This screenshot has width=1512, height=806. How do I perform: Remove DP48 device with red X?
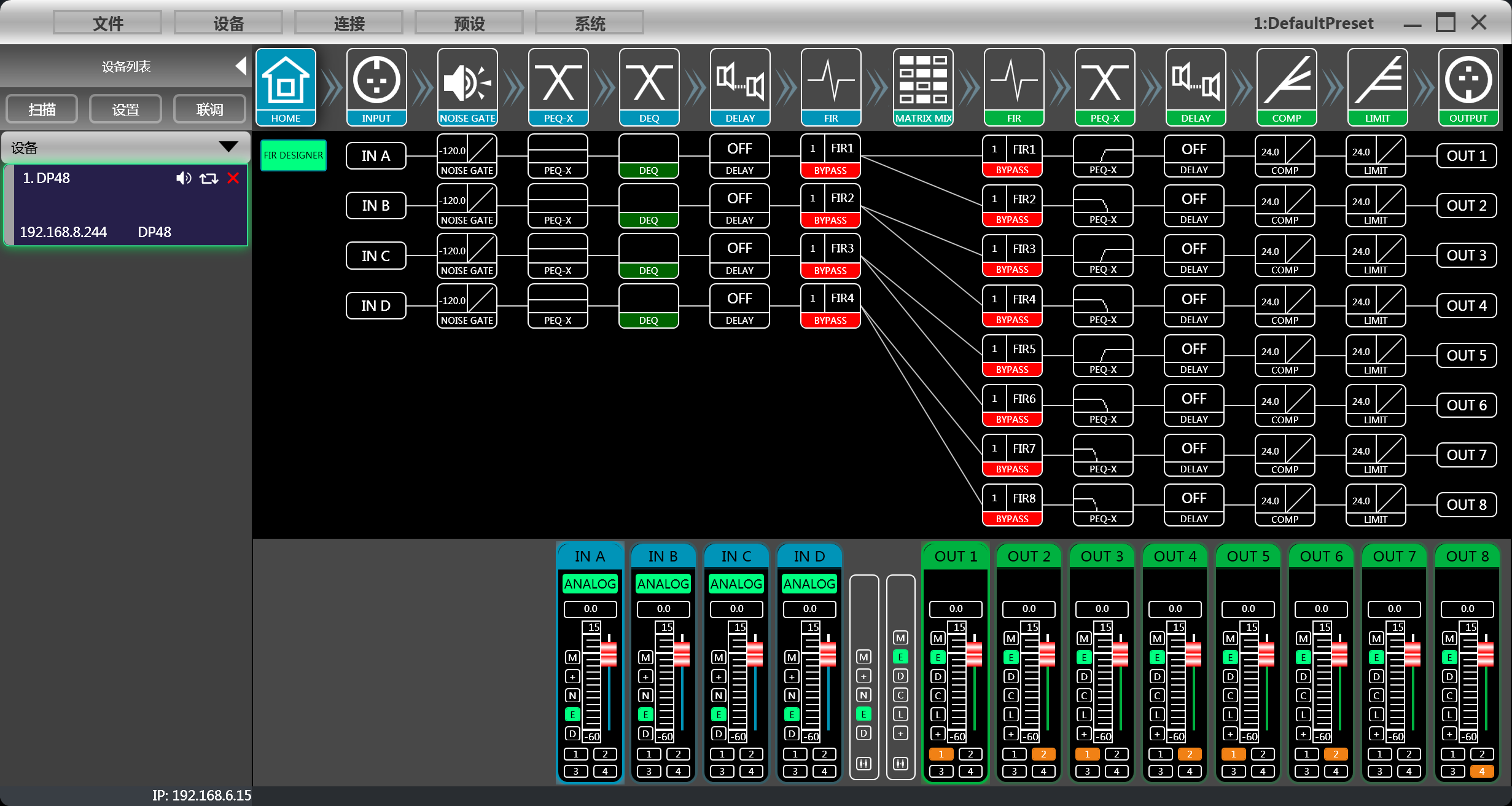[x=233, y=178]
